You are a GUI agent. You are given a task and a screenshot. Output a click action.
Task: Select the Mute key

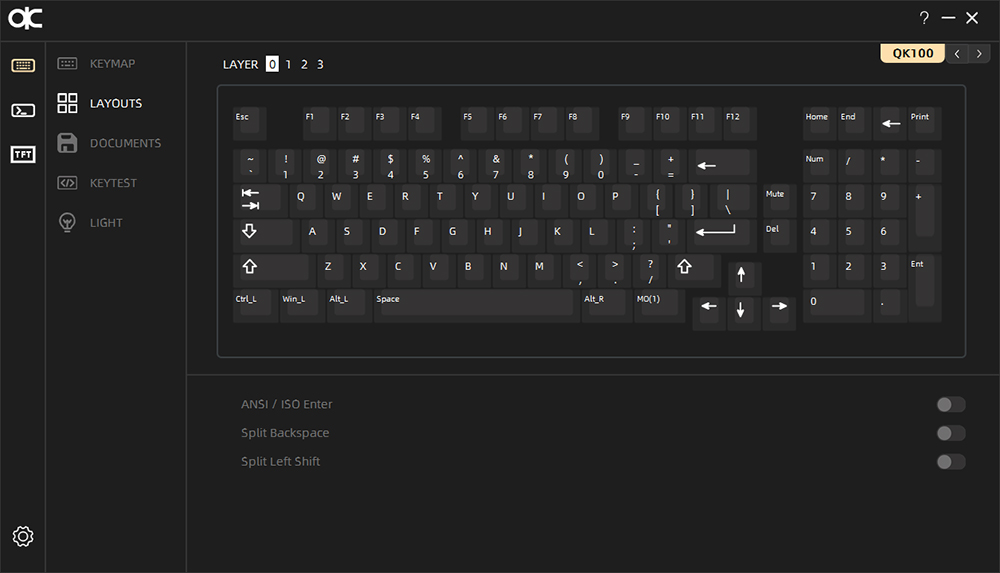(x=779, y=200)
